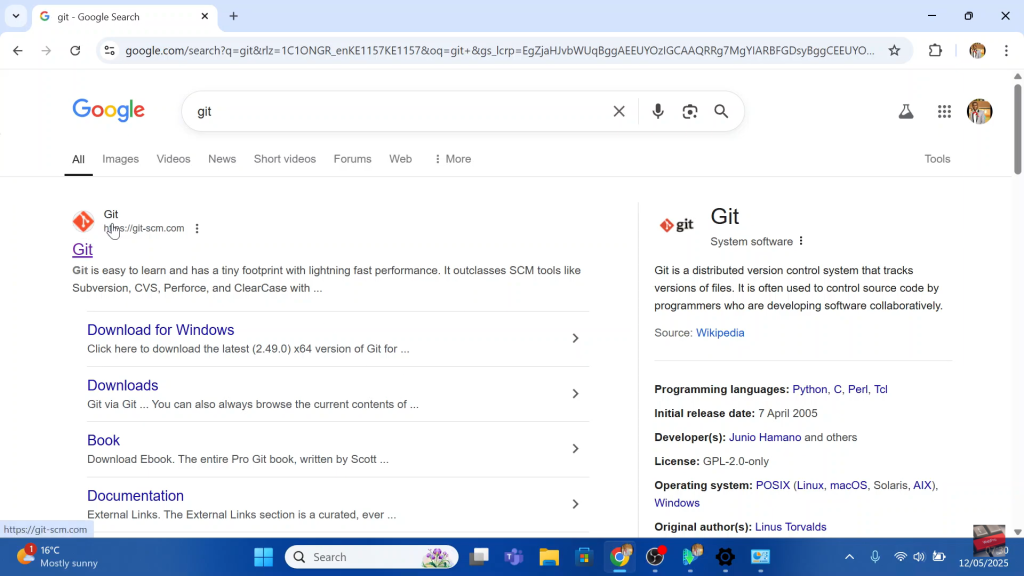Screen dimensions: 1024x576
Task: Switch to News tab
Action: point(222,159)
